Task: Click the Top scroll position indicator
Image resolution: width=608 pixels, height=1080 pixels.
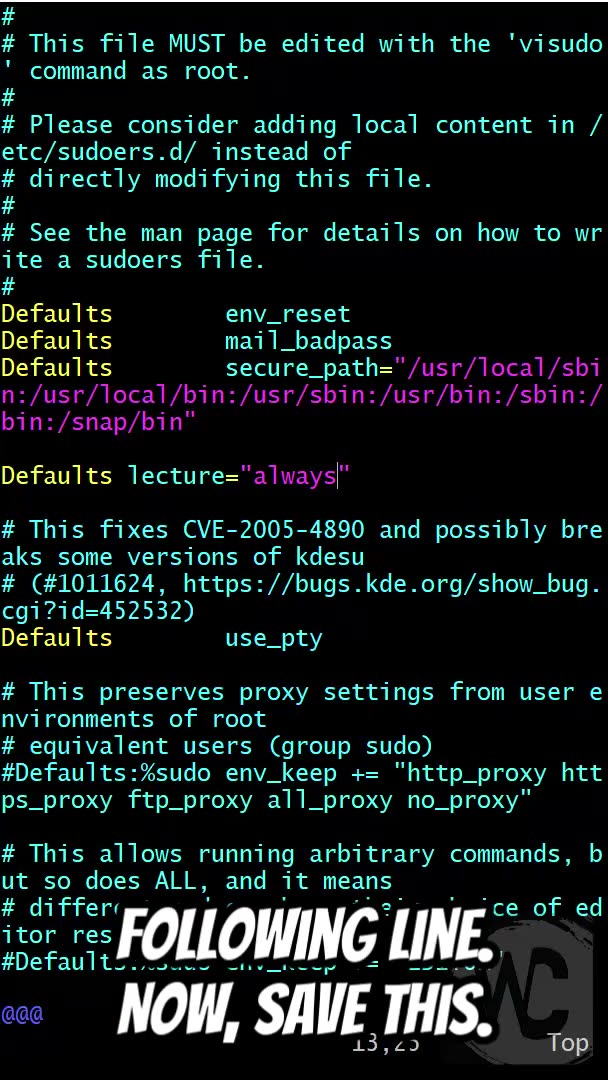Action: point(567,1043)
